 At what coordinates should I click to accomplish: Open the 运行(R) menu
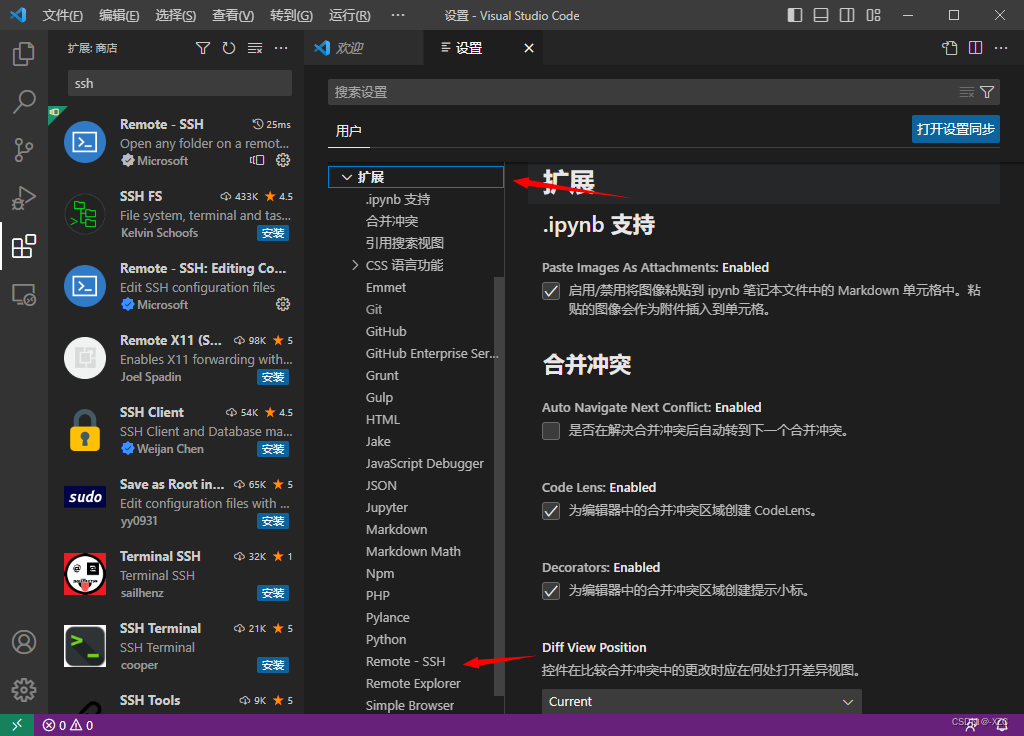pos(349,15)
